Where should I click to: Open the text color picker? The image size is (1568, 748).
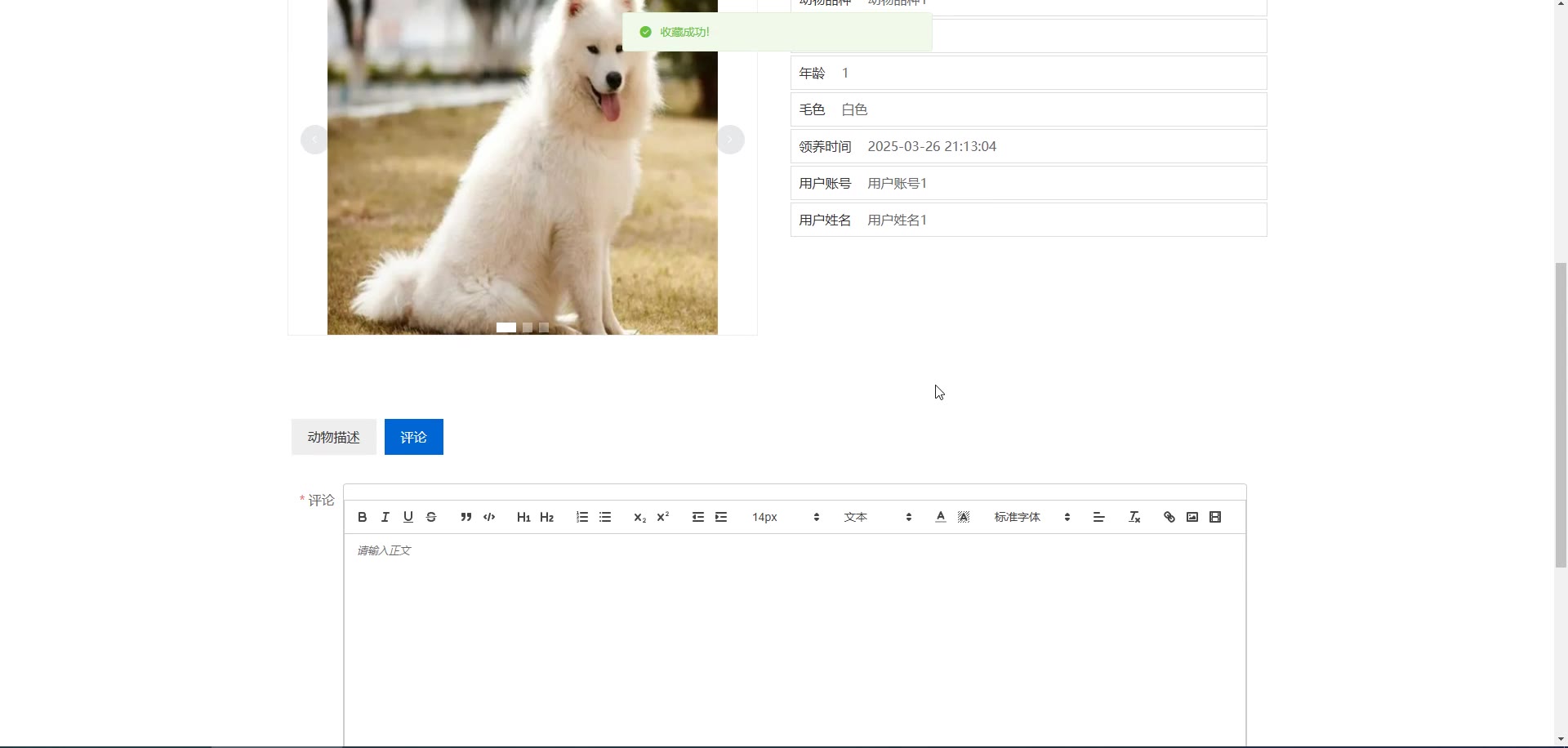pyautogui.click(x=941, y=517)
